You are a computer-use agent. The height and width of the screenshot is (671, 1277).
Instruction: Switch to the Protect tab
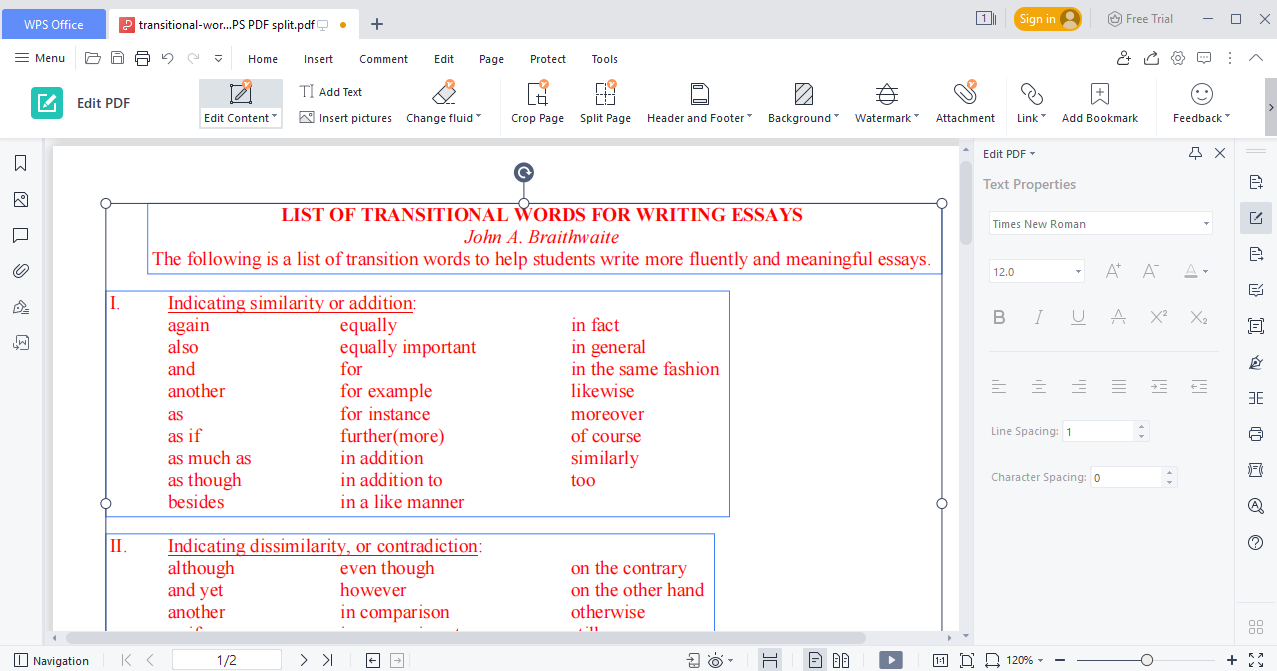click(548, 59)
